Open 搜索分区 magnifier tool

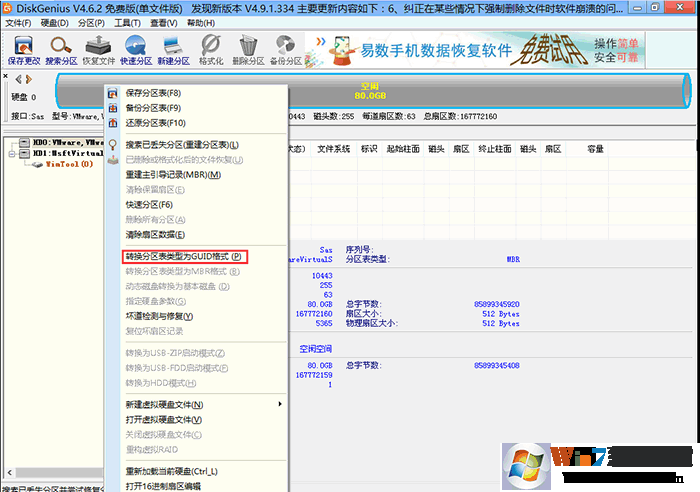click(60, 48)
